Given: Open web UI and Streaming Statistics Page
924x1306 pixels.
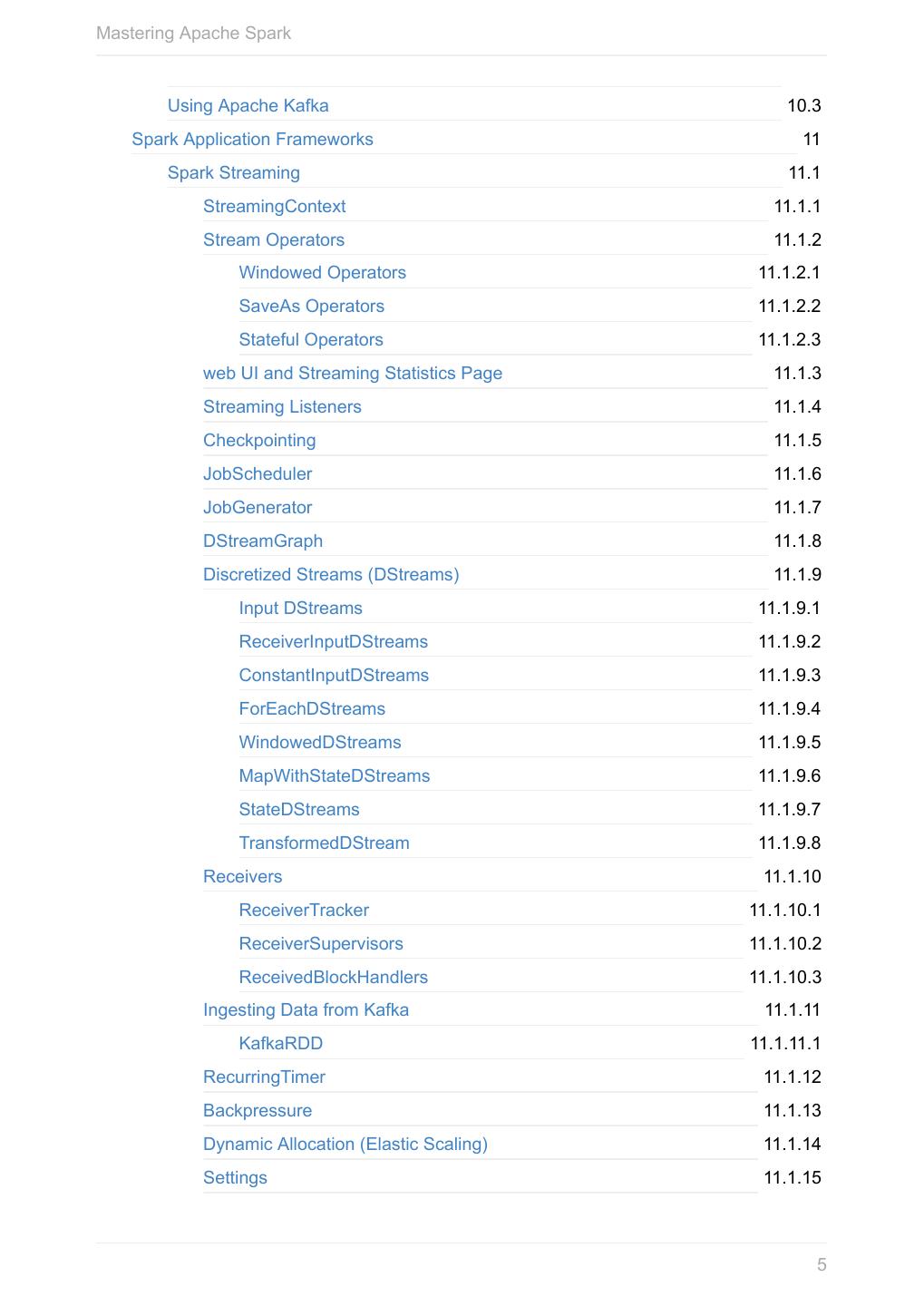Looking at the screenshot, I should 352,373.
